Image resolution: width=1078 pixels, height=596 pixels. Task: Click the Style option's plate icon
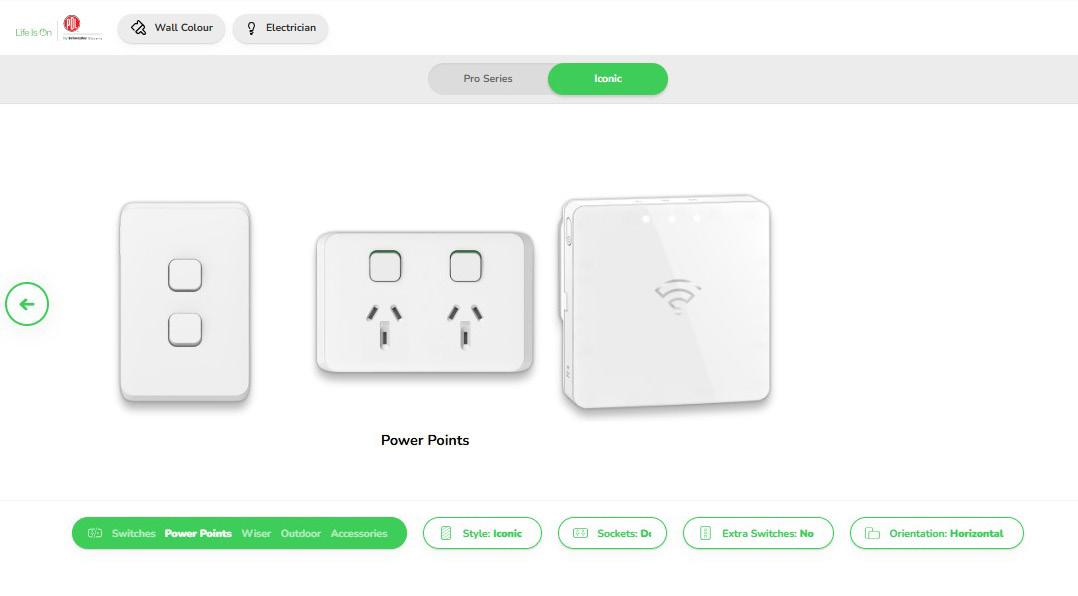click(x=446, y=533)
